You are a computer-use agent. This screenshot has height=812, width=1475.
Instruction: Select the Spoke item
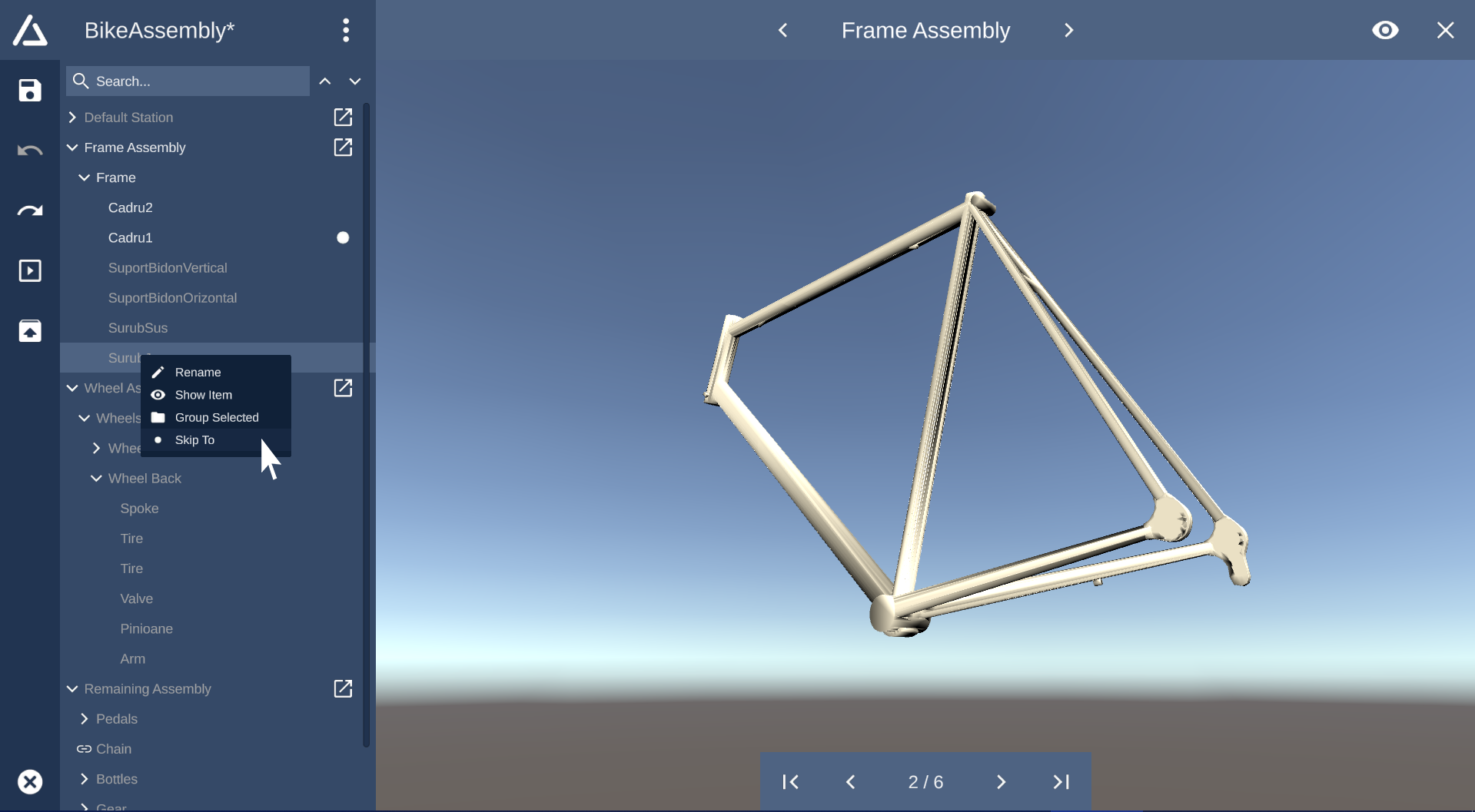tap(139, 509)
